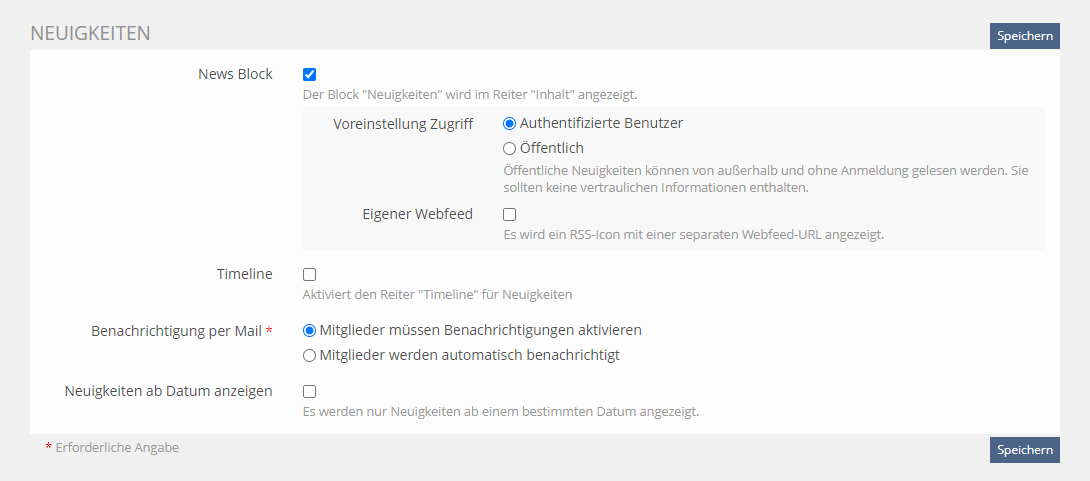Choose 'Mitglieder müssen Benachrichtigungen aktivieren' radio option
1090x481 pixels.
coord(310,330)
